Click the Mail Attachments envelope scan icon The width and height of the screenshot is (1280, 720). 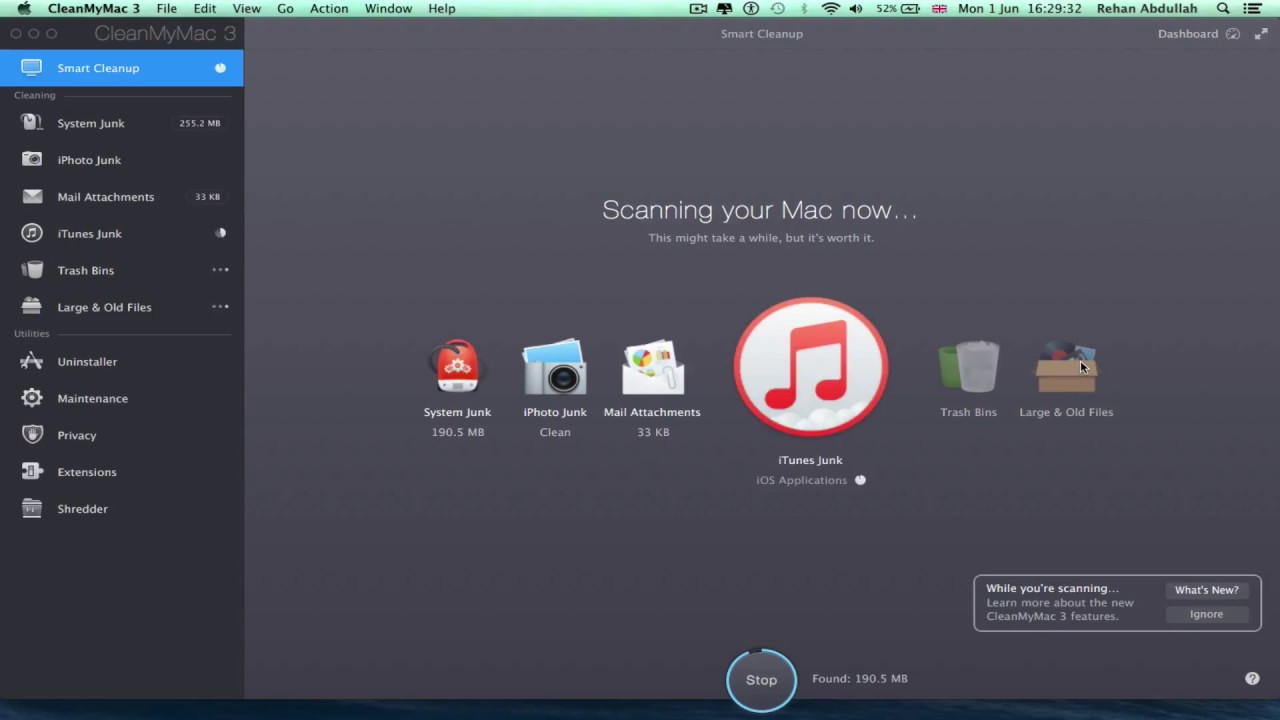653,367
